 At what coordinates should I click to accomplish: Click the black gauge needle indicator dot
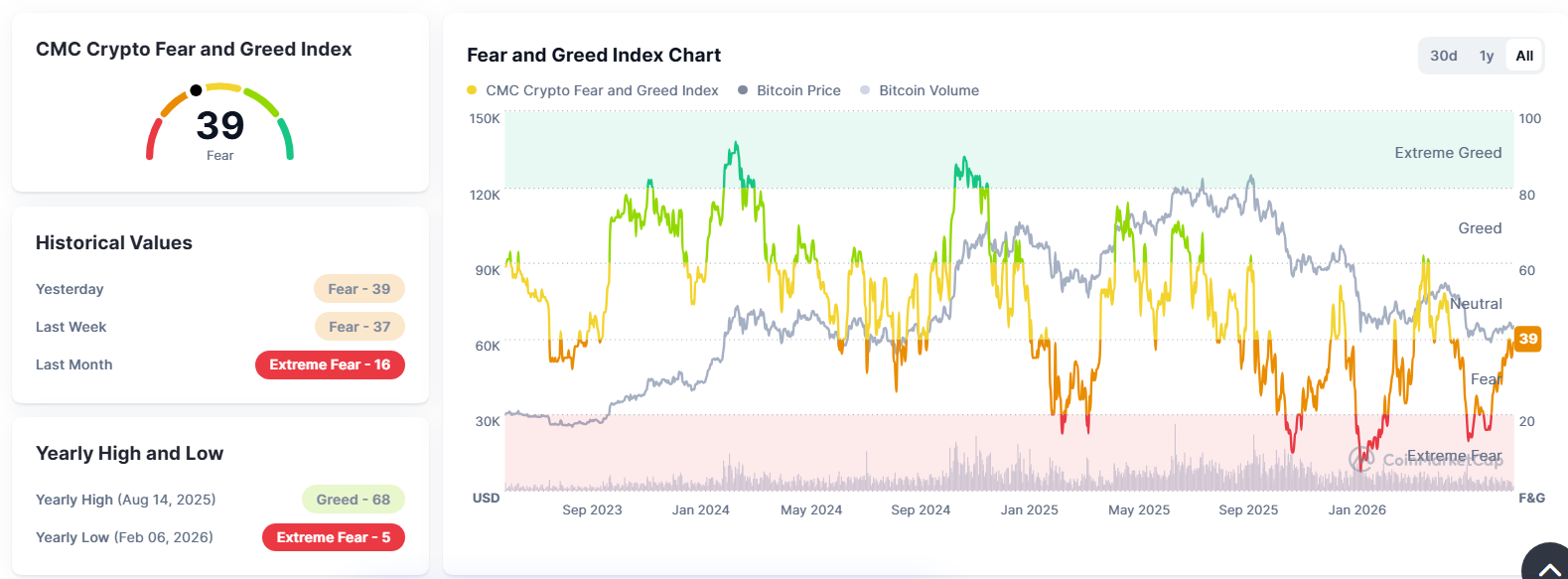(x=196, y=90)
